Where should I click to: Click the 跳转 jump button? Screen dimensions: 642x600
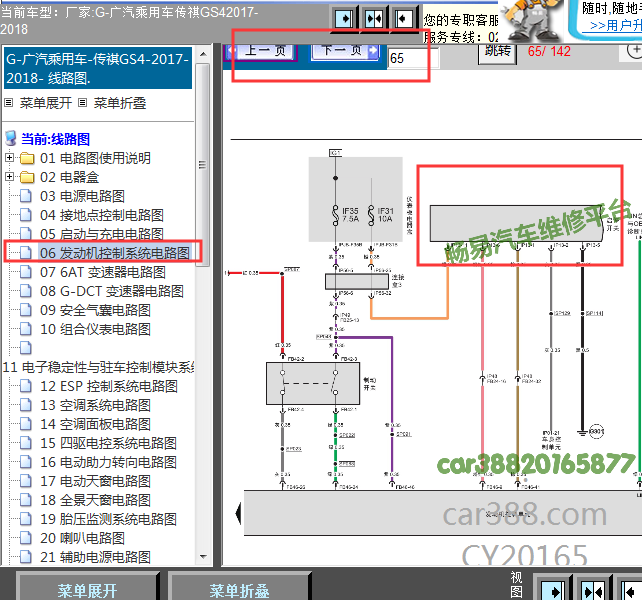[x=498, y=52]
